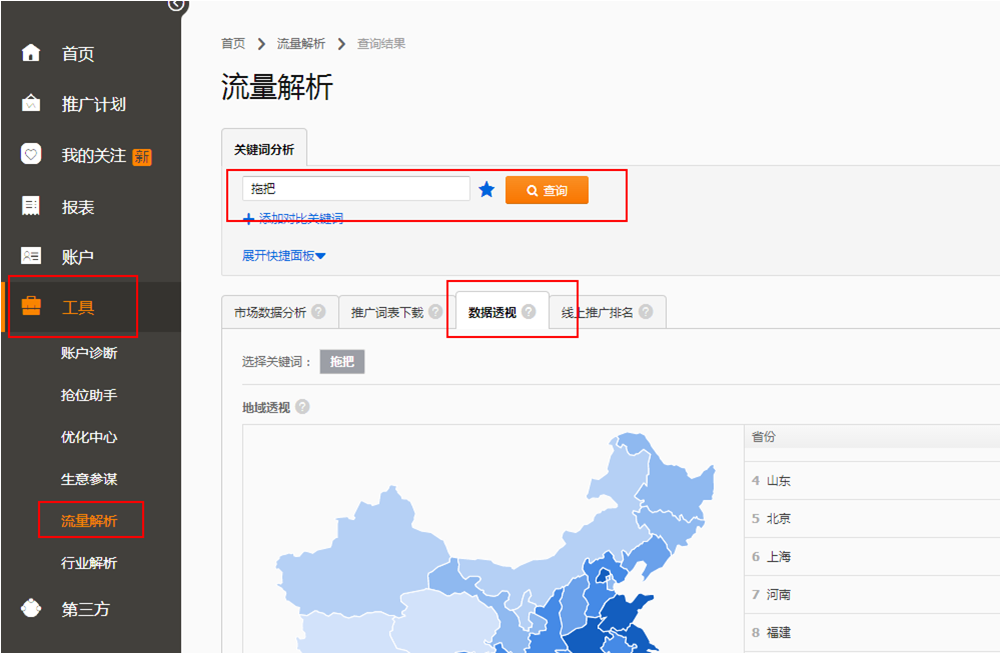Open the 第三方 sidebar section
The height and width of the screenshot is (654, 1001).
tap(85, 609)
